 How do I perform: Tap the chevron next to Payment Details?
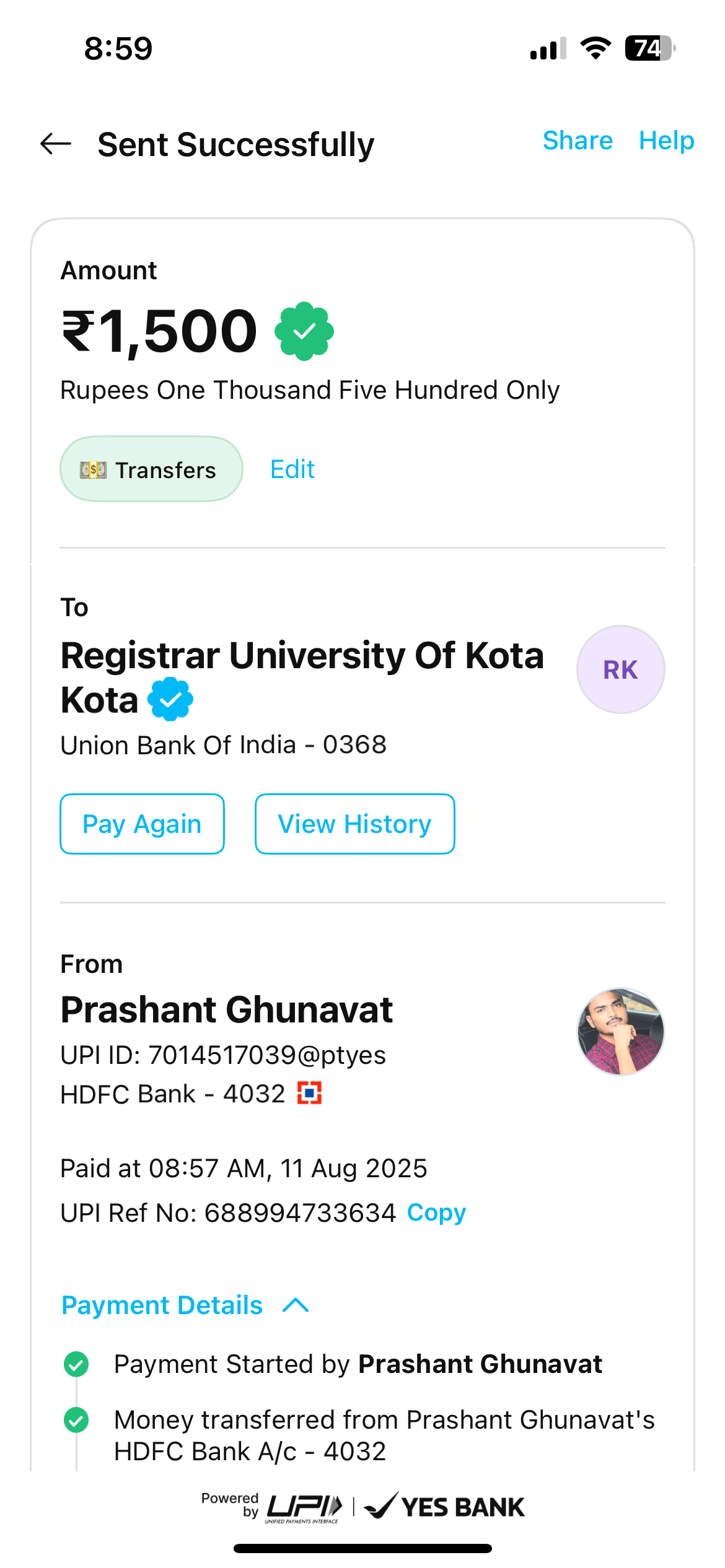click(x=296, y=1305)
